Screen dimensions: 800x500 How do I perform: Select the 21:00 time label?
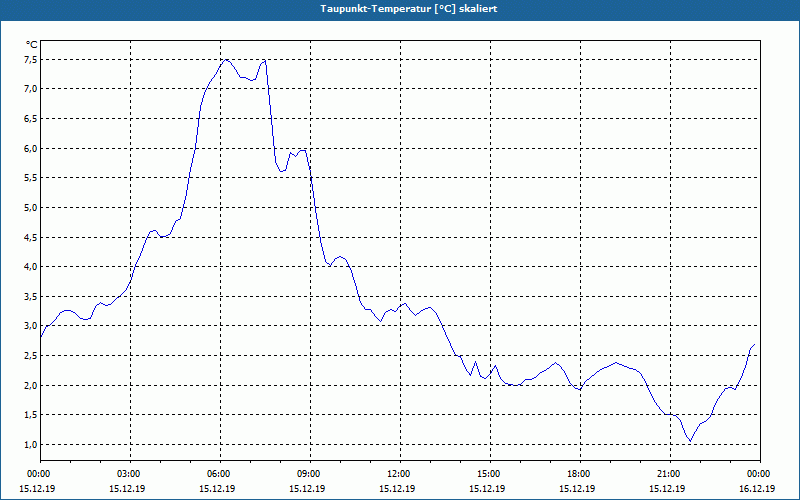[x=668, y=474]
